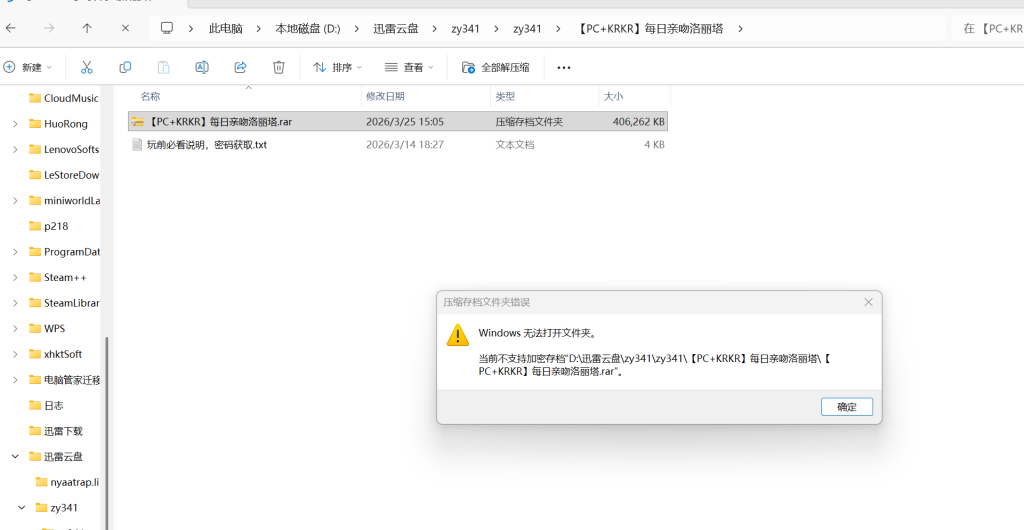Click the txt document file icon
The width and height of the screenshot is (1024, 530).
[x=137, y=145]
